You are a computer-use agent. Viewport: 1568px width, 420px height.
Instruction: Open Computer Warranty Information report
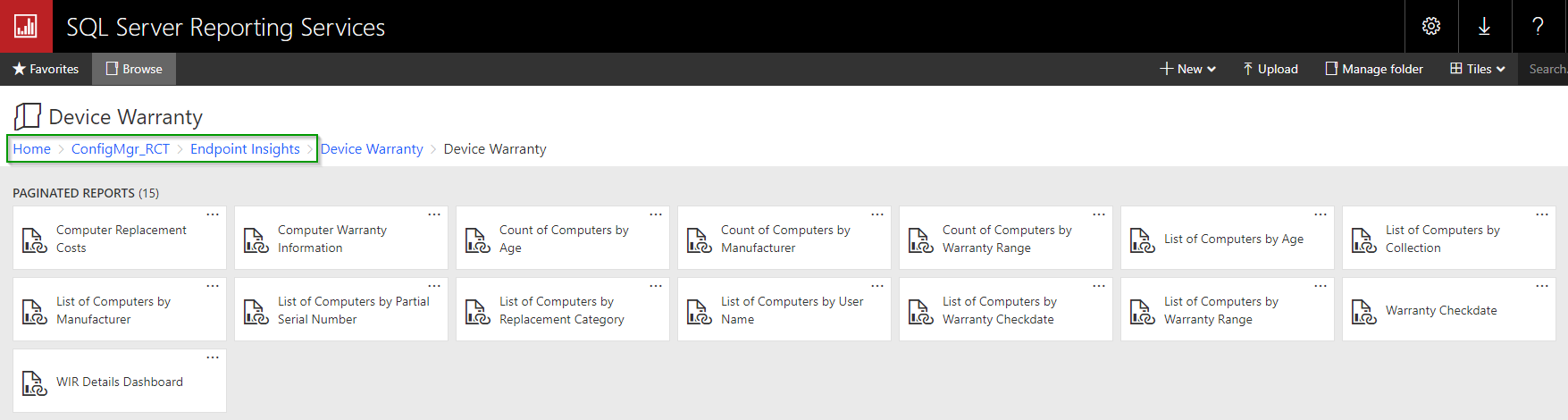coord(341,238)
